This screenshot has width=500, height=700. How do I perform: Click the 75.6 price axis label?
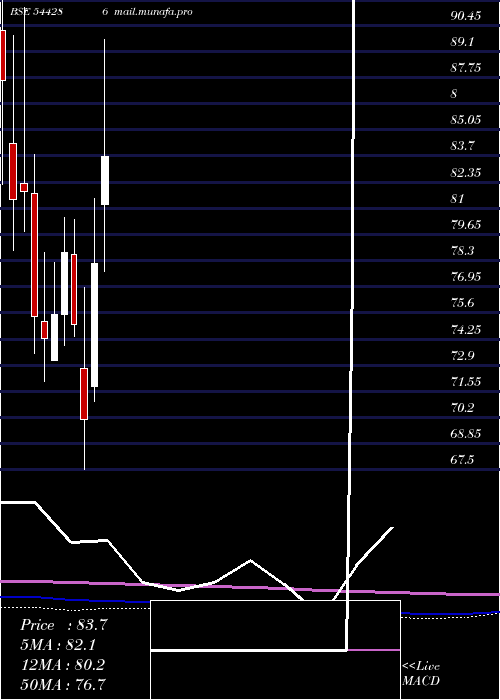pos(462,303)
